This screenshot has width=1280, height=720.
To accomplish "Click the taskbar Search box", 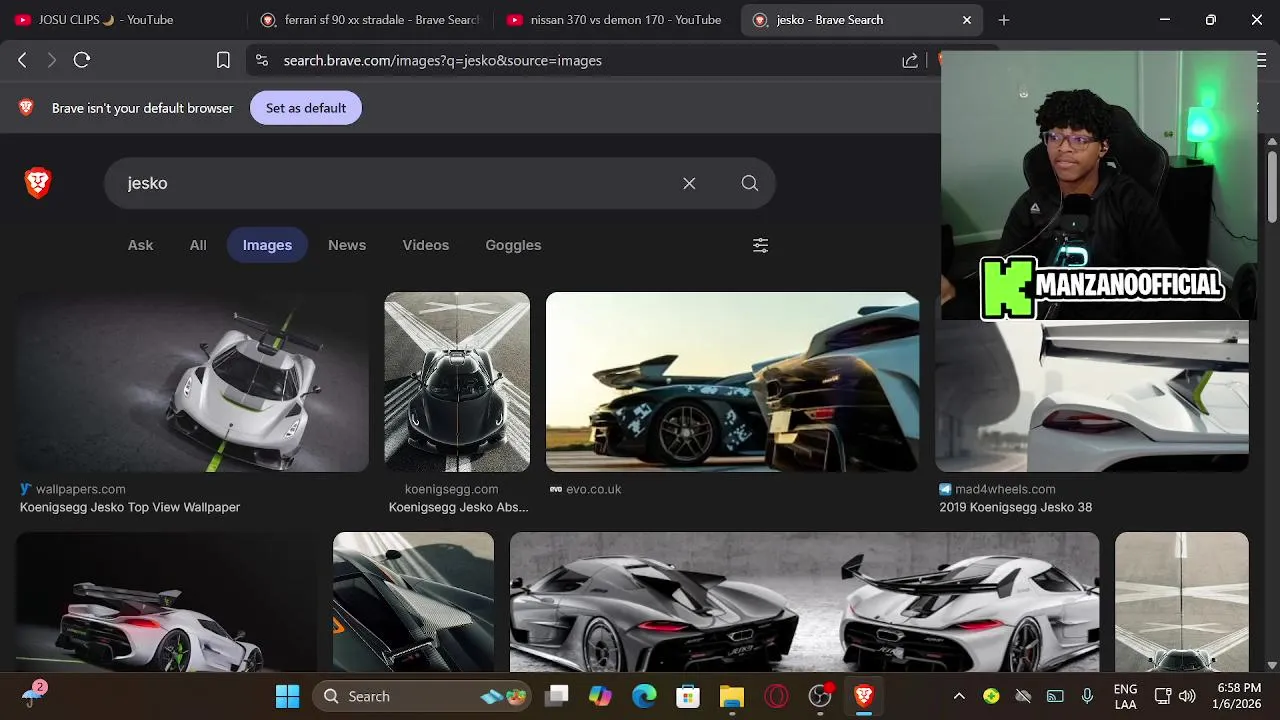I will tap(424, 696).
